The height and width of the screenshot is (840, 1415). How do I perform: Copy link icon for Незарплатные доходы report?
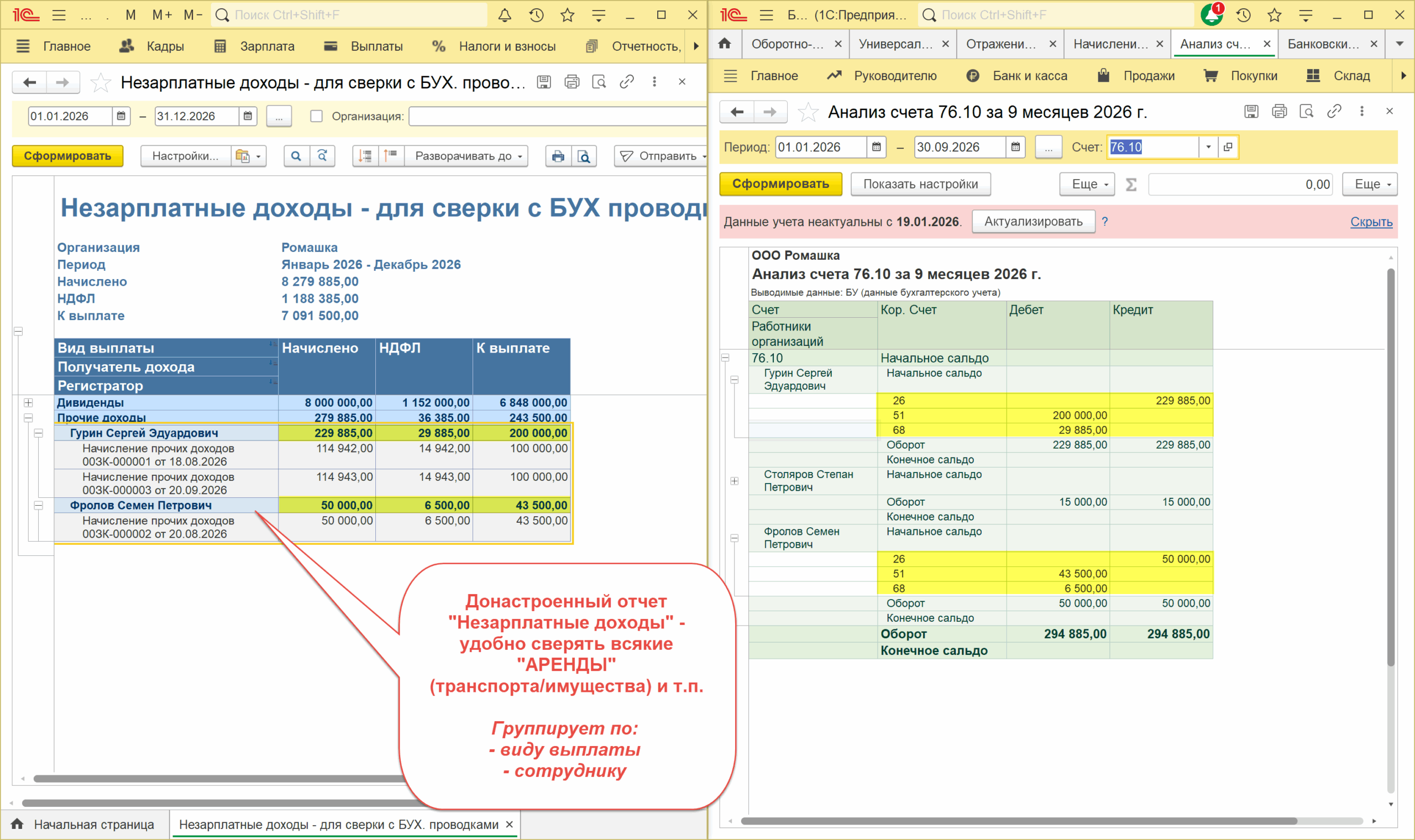click(627, 82)
